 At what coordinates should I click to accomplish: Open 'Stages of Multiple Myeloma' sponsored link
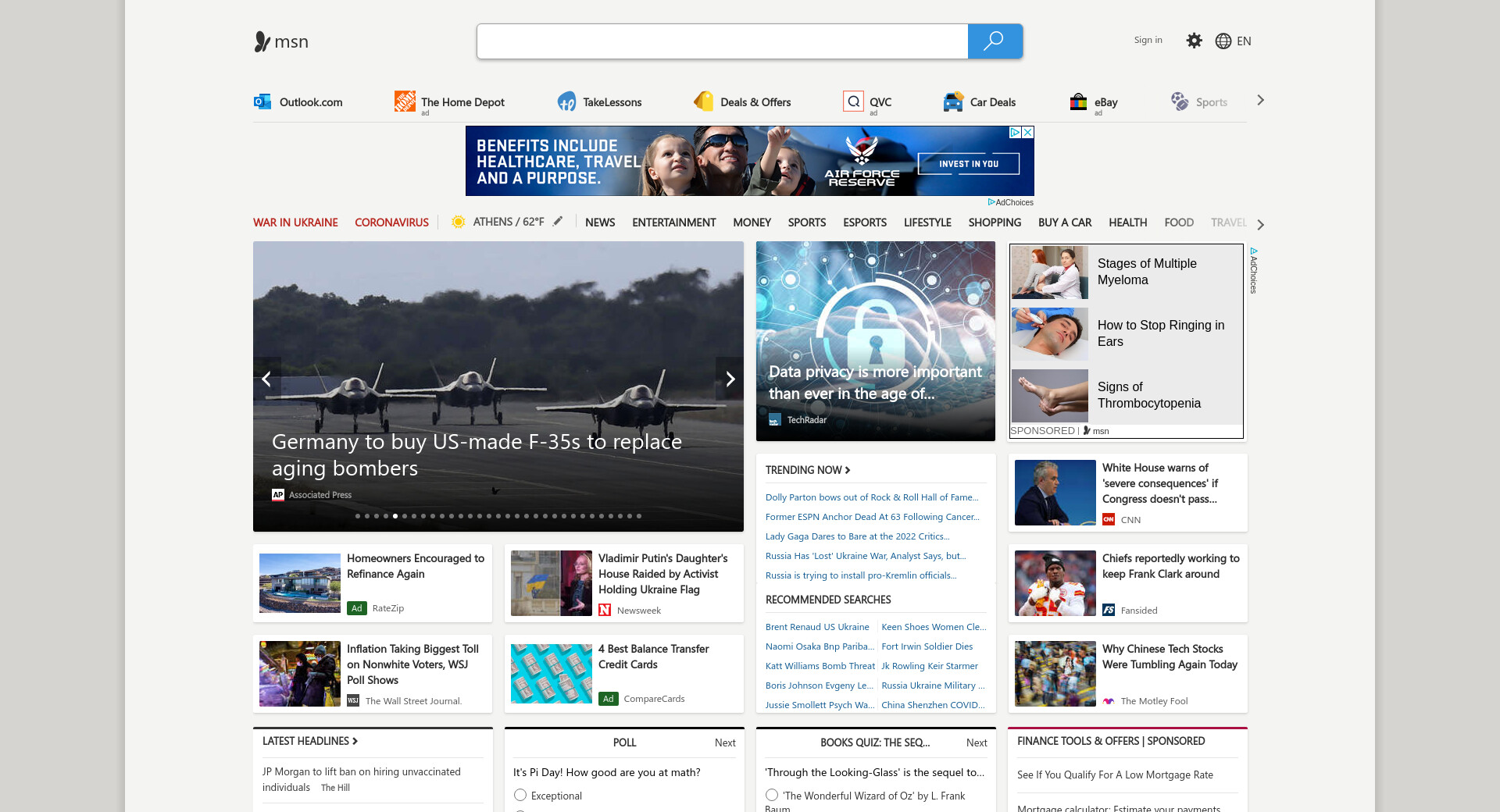click(x=1147, y=272)
